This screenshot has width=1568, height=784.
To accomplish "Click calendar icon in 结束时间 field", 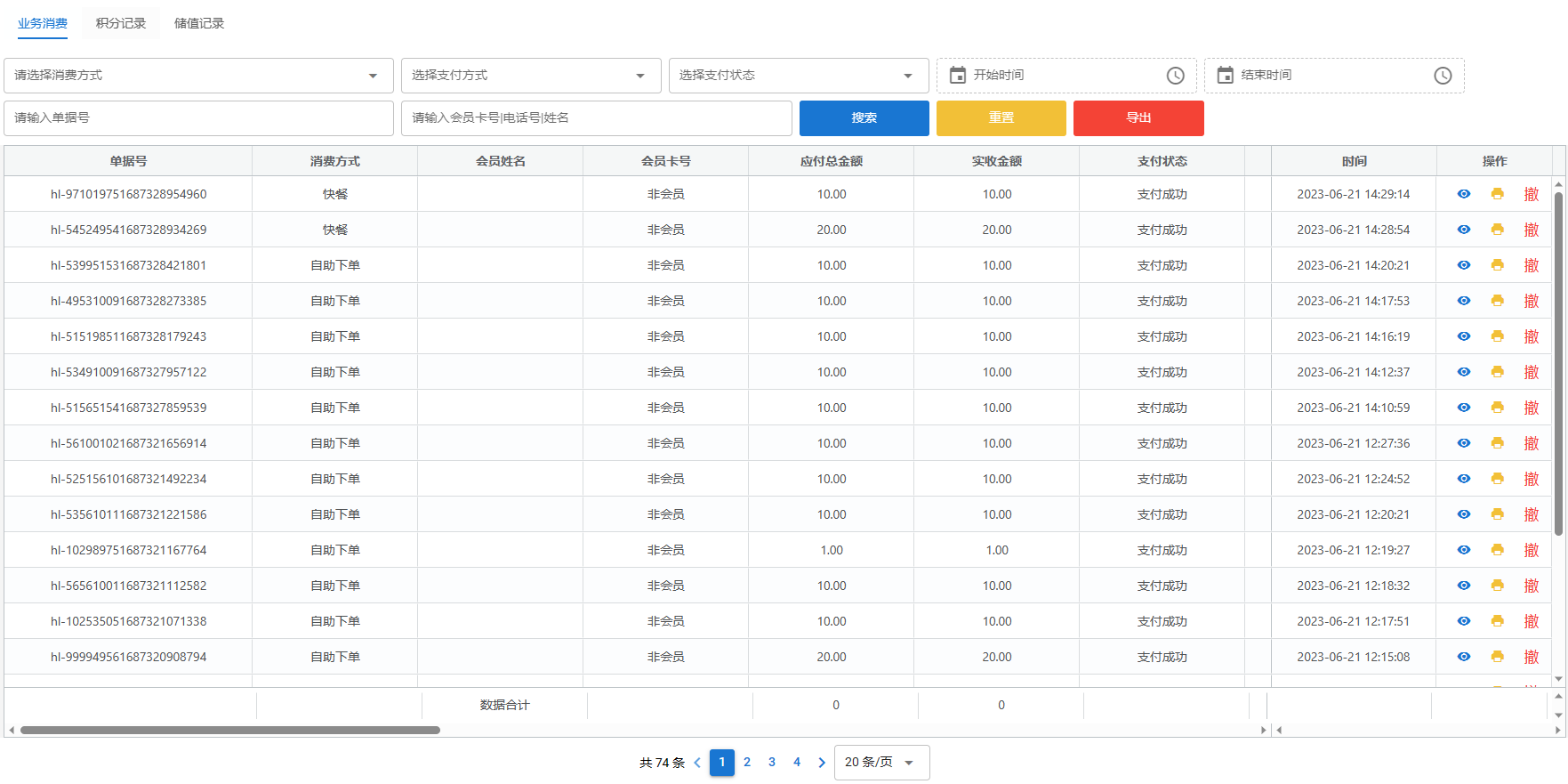I will pos(1225,75).
